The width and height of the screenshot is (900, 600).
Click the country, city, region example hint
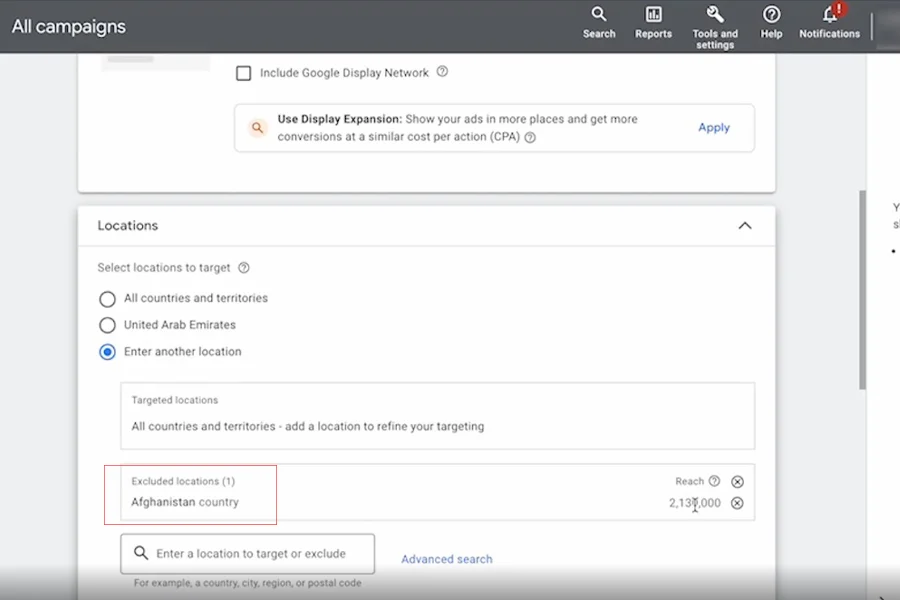coord(247,583)
